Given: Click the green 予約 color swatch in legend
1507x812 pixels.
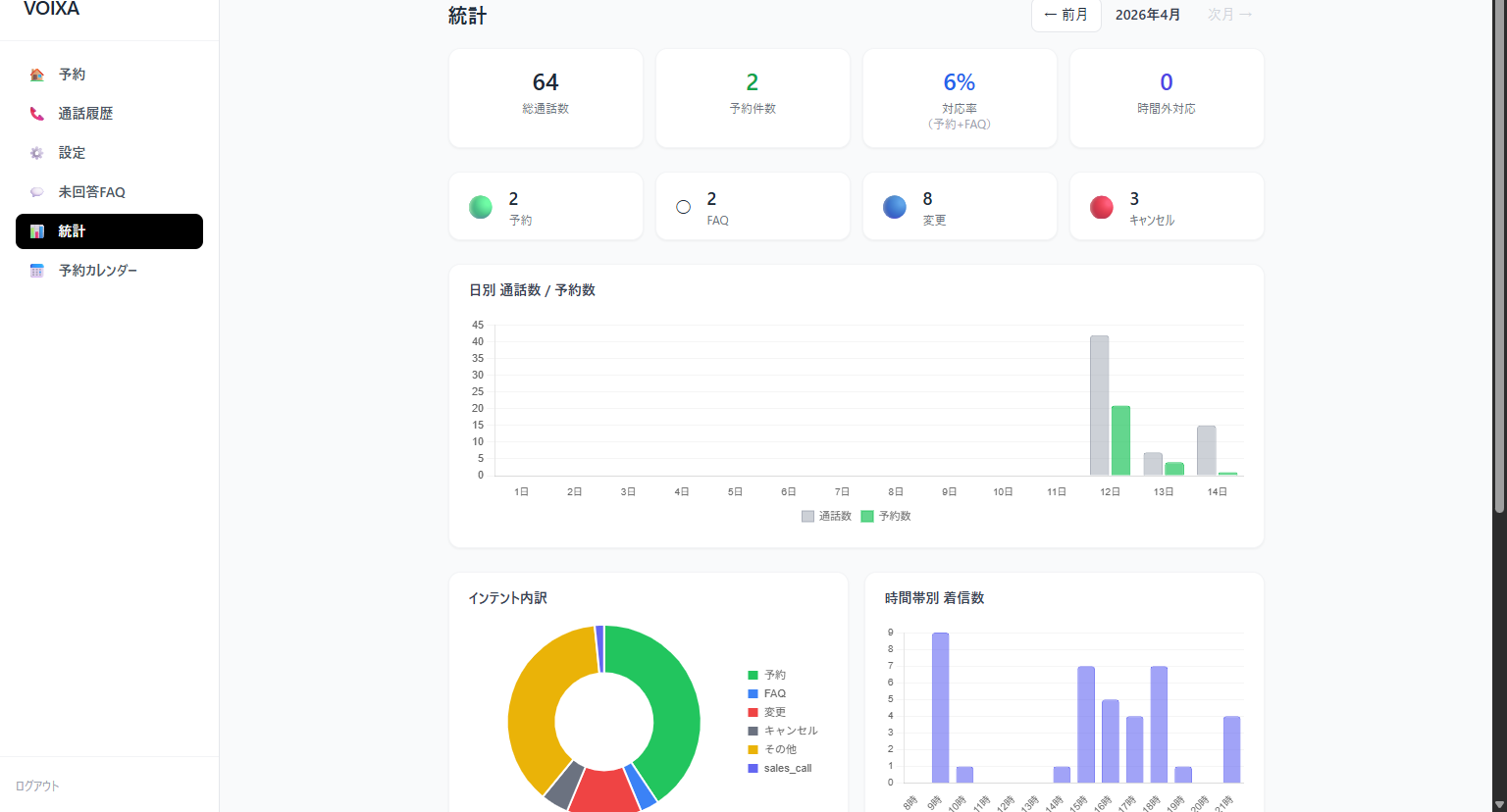Looking at the screenshot, I should (753, 675).
